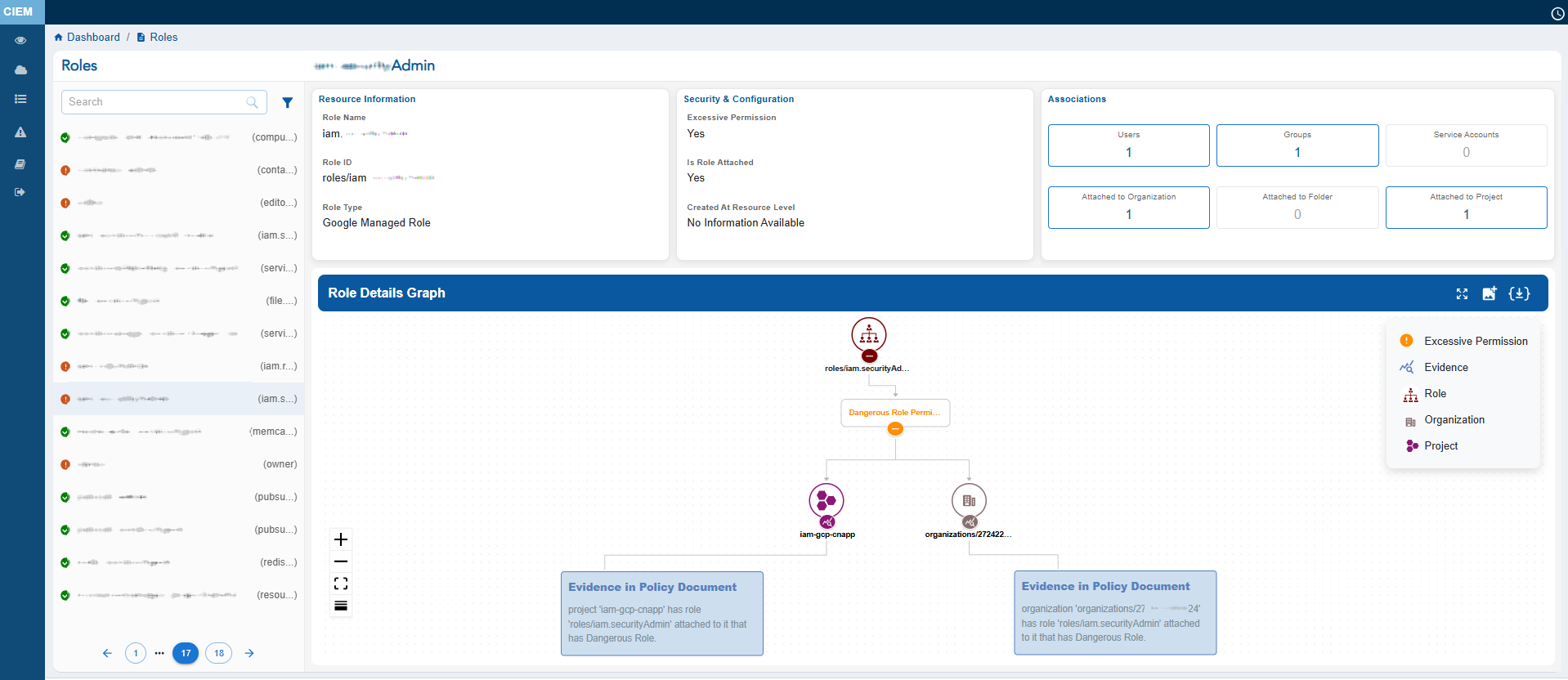Click the filter funnel icon

pyautogui.click(x=287, y=103)
